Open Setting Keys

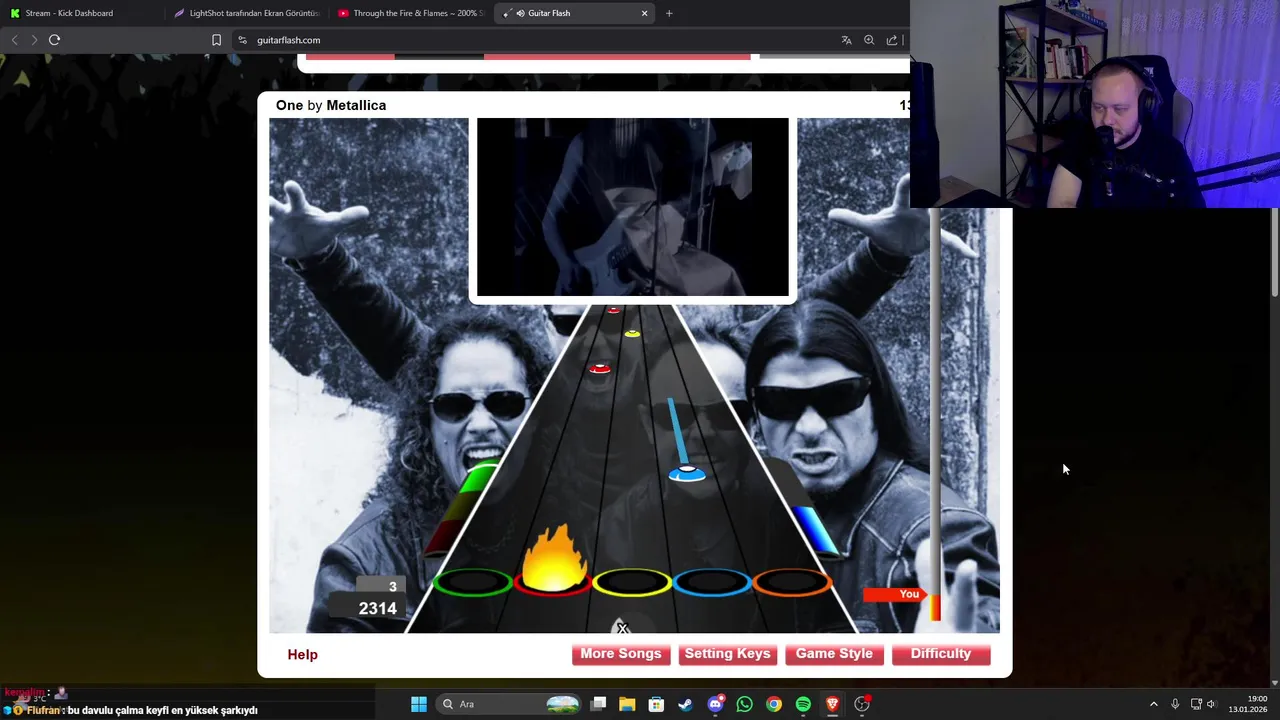pyautogui.click(x=727, y=654)
